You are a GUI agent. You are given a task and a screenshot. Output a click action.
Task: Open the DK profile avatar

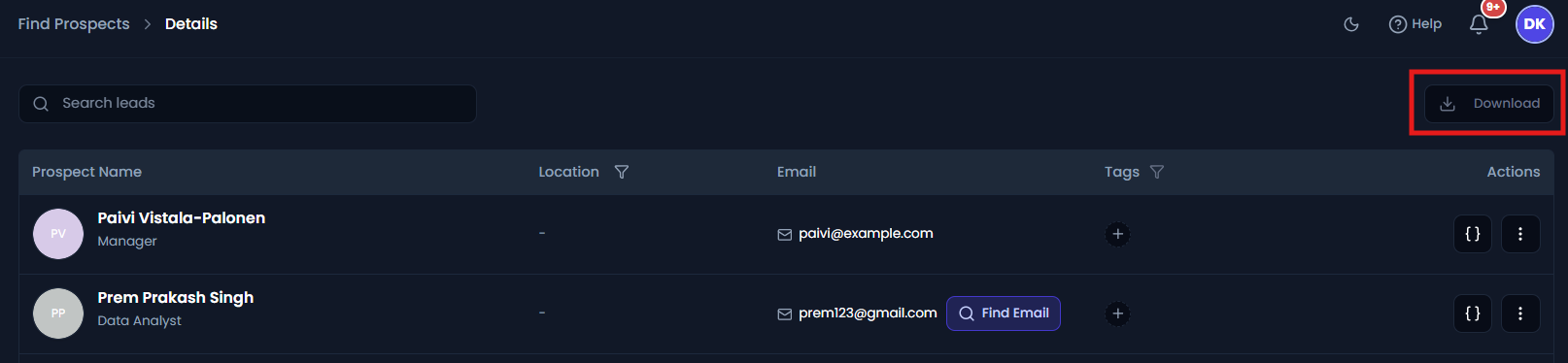tap(1535, 24)
